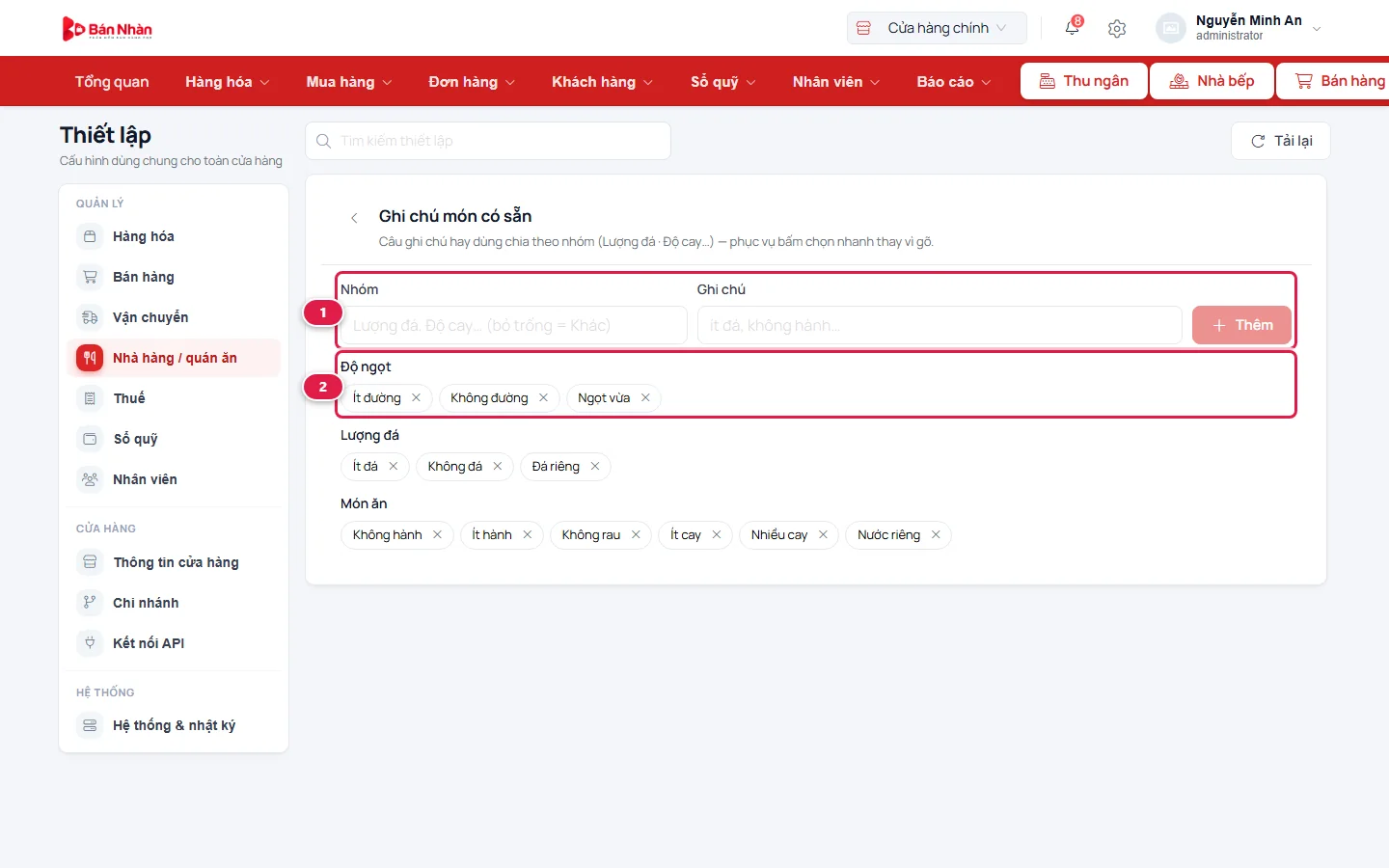Expand the Hàng hóa navigation menu

pyautogui.click(x=228, y=82)
